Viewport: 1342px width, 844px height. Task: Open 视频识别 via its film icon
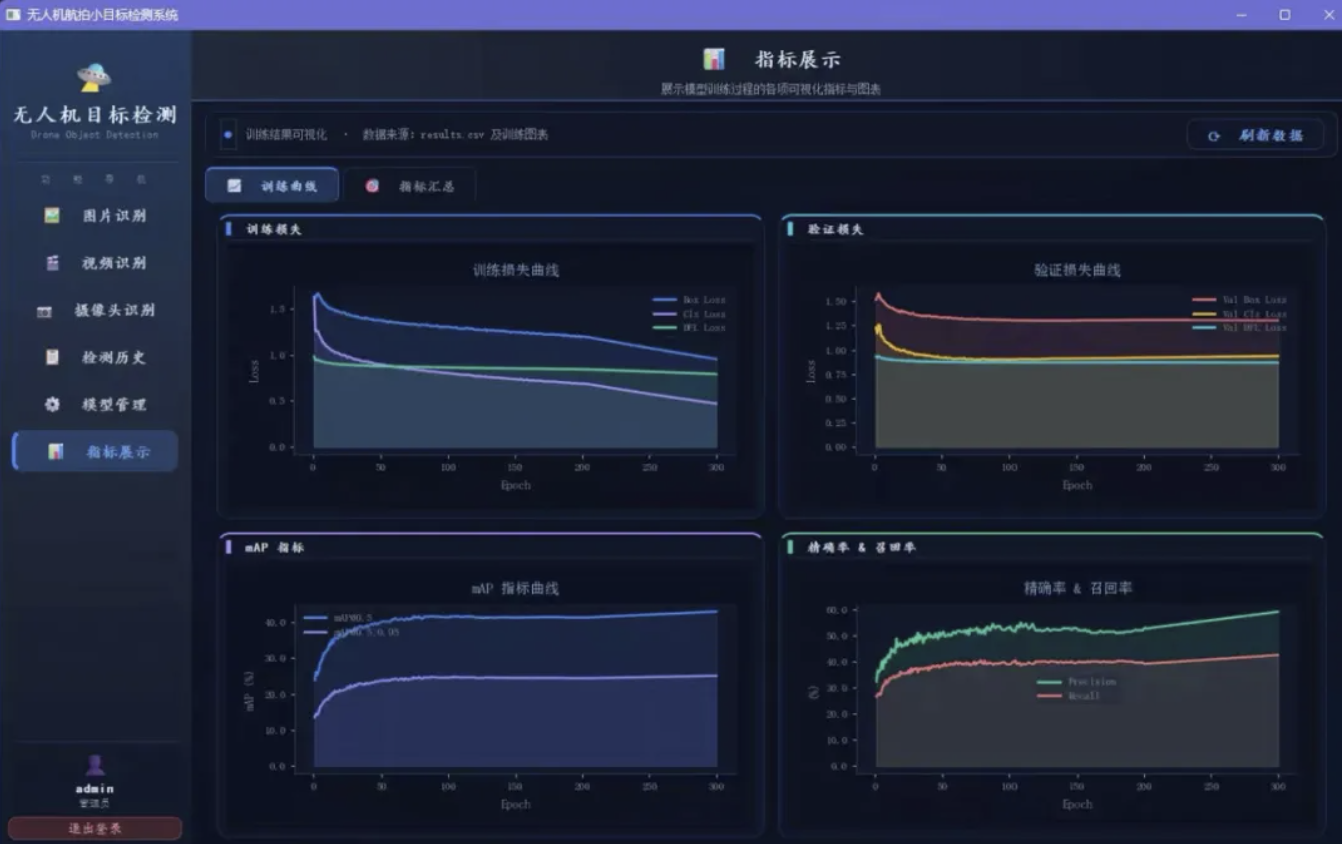click(52, 263)
